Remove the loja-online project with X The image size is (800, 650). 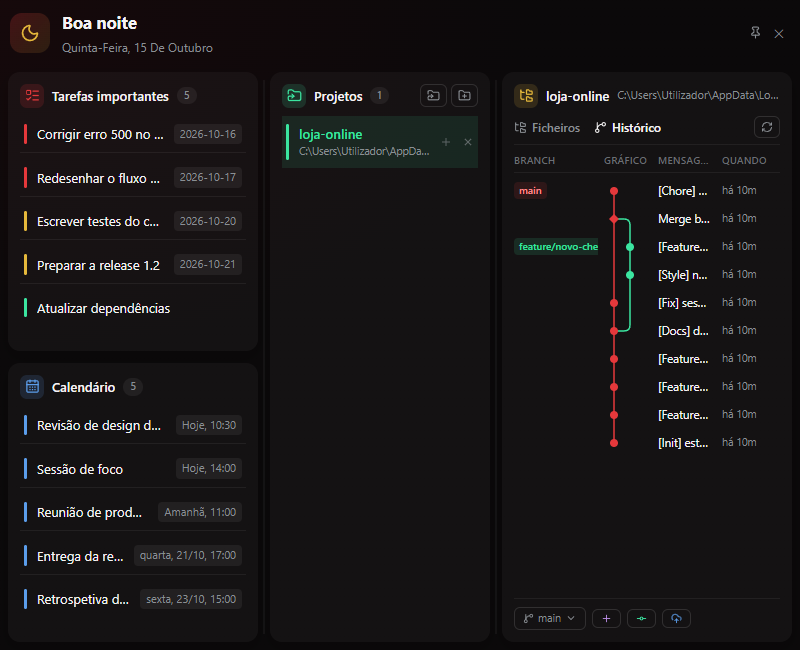tap(468, 142)
